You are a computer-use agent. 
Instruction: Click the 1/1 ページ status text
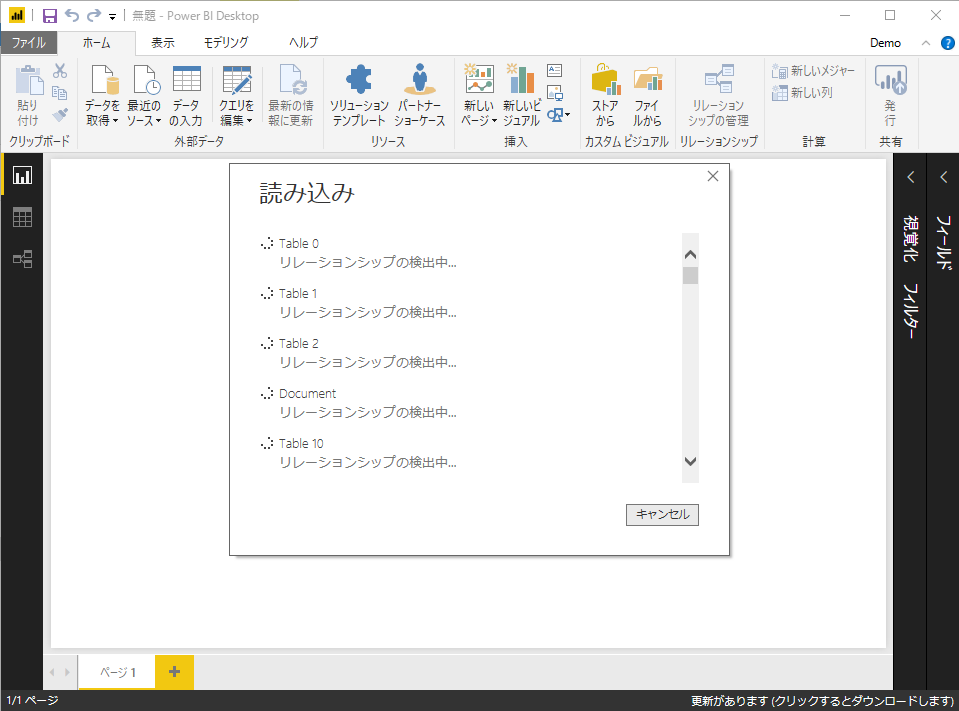32,701
